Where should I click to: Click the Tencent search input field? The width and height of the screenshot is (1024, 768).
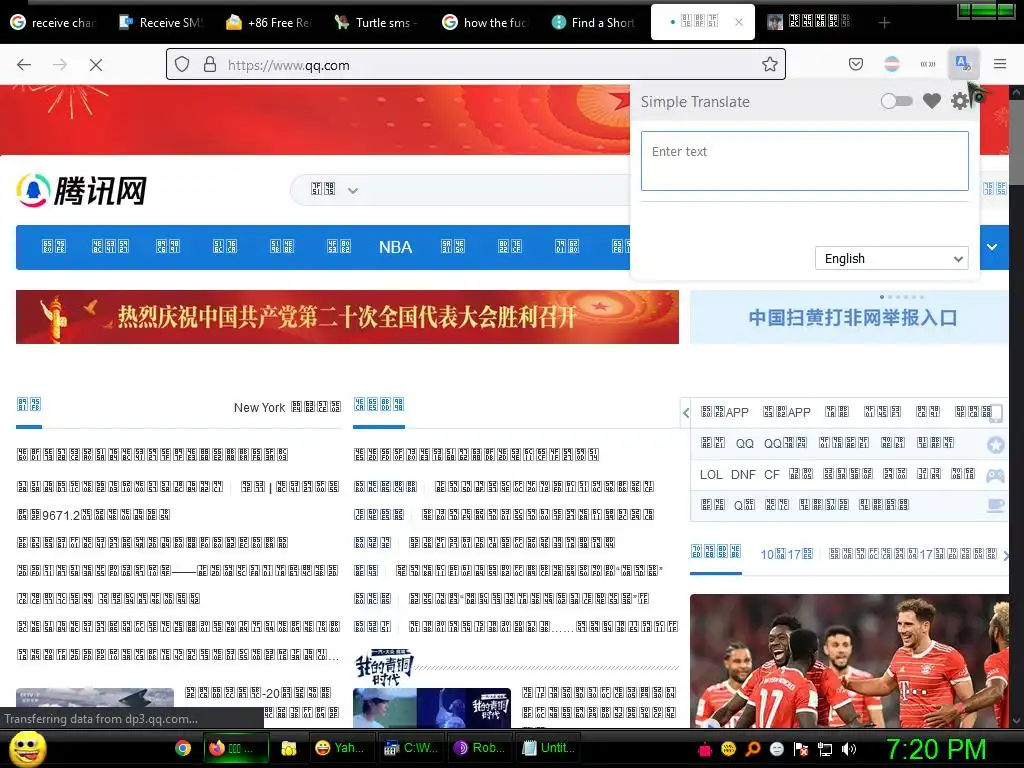(496, 190)
